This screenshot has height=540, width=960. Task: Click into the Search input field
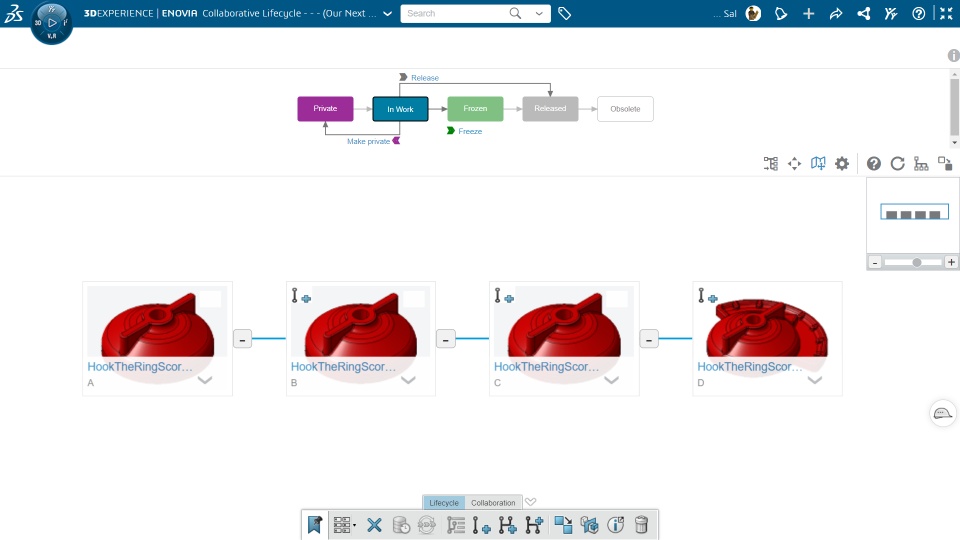pyautogui.click(x=453, y=13)
